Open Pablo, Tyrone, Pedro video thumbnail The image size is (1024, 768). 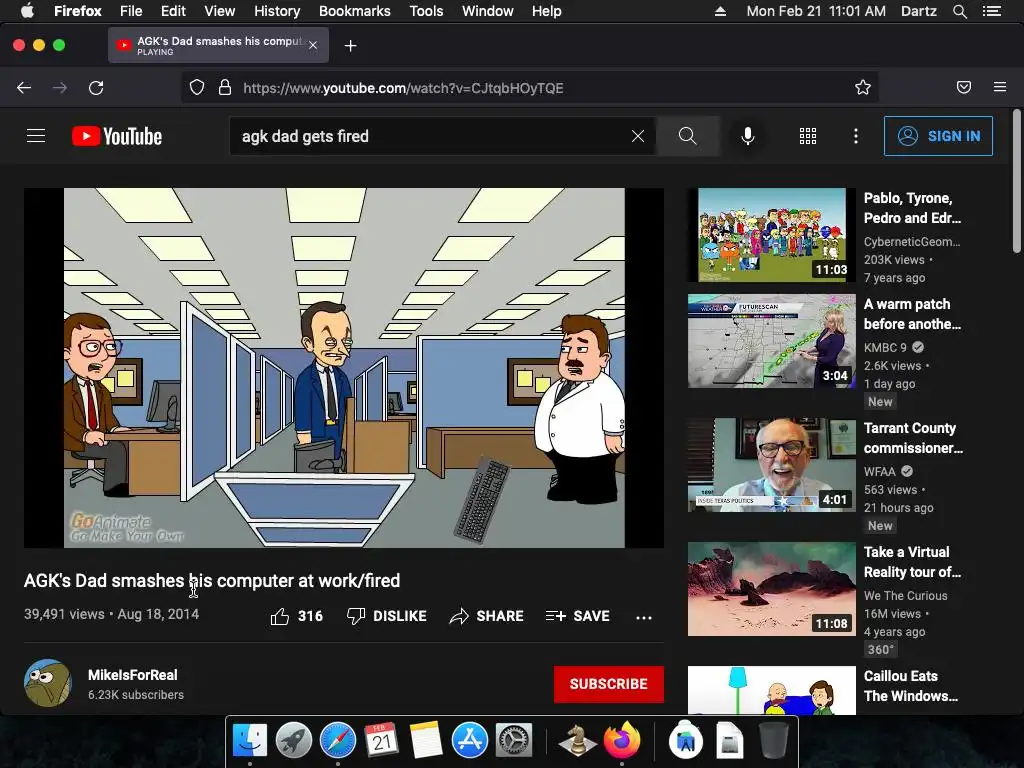pyautogui.click(x=771, y=235)
